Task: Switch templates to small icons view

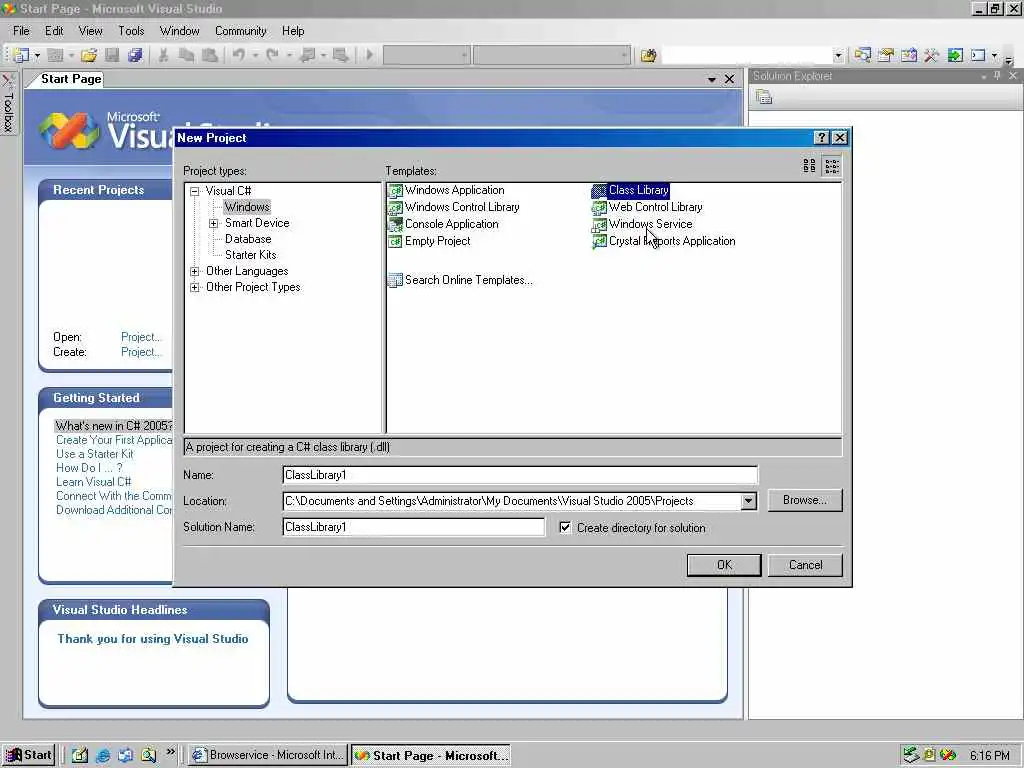Action: pos(832,166)
